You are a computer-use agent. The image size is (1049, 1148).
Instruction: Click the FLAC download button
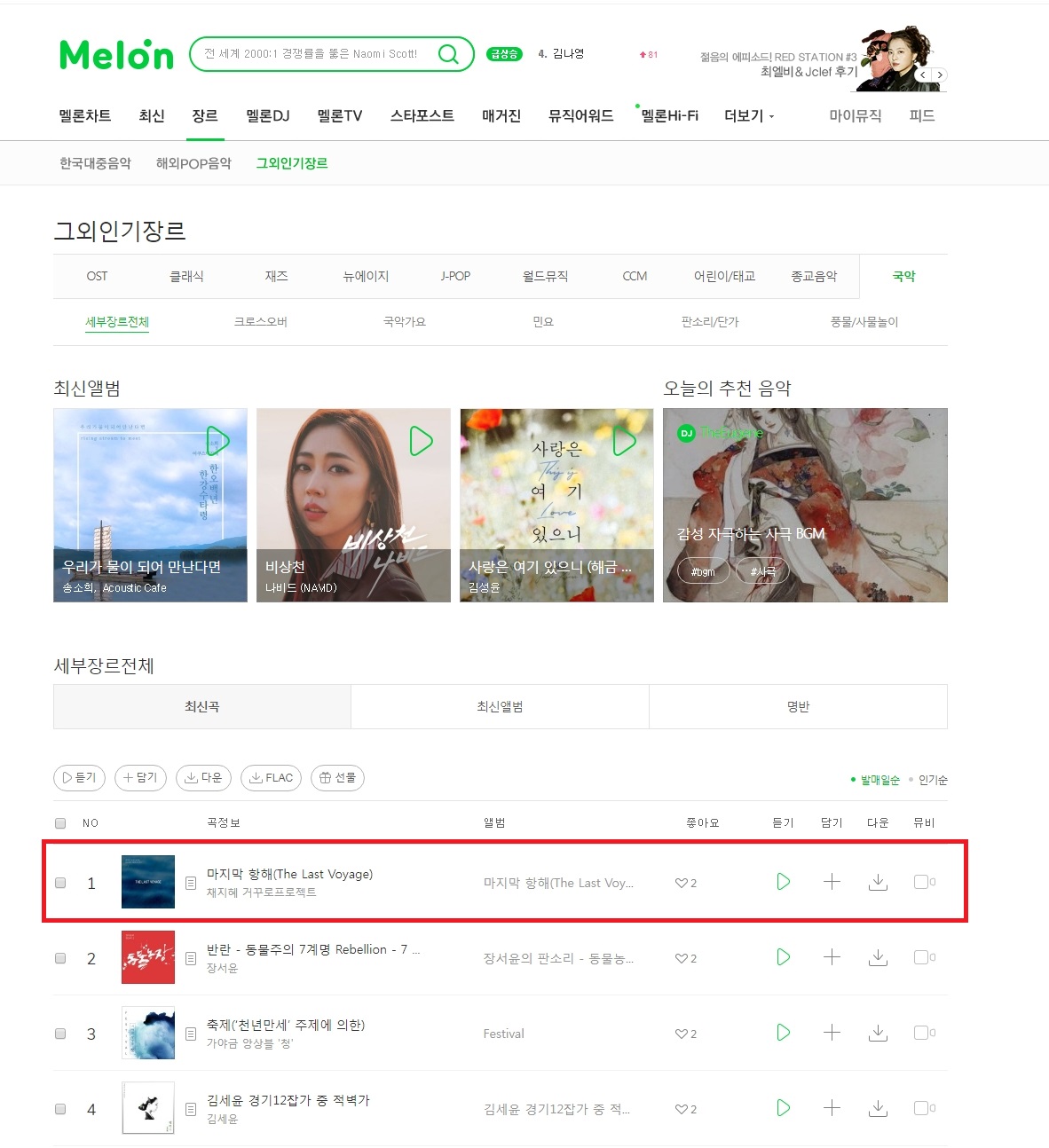(271, 778)
